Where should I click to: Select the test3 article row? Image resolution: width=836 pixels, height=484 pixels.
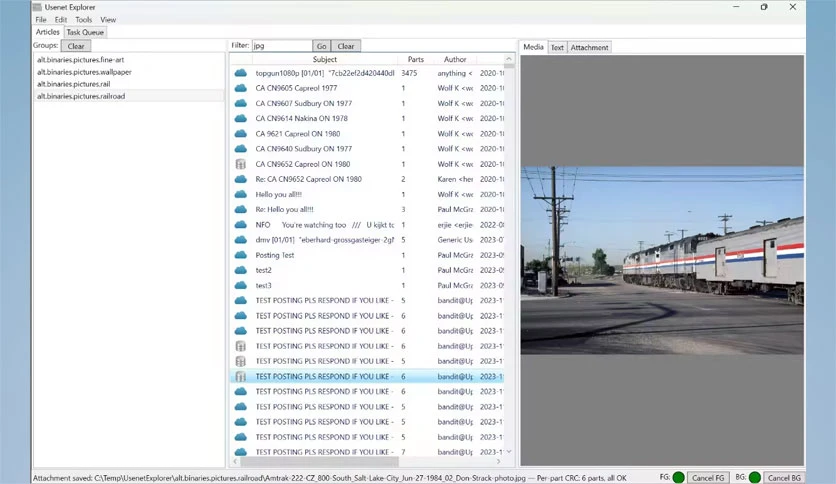367,286
